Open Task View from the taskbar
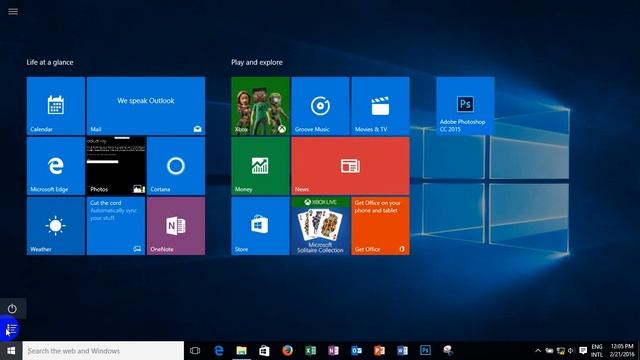Screen dimensions: 640x360 point(195,351)
